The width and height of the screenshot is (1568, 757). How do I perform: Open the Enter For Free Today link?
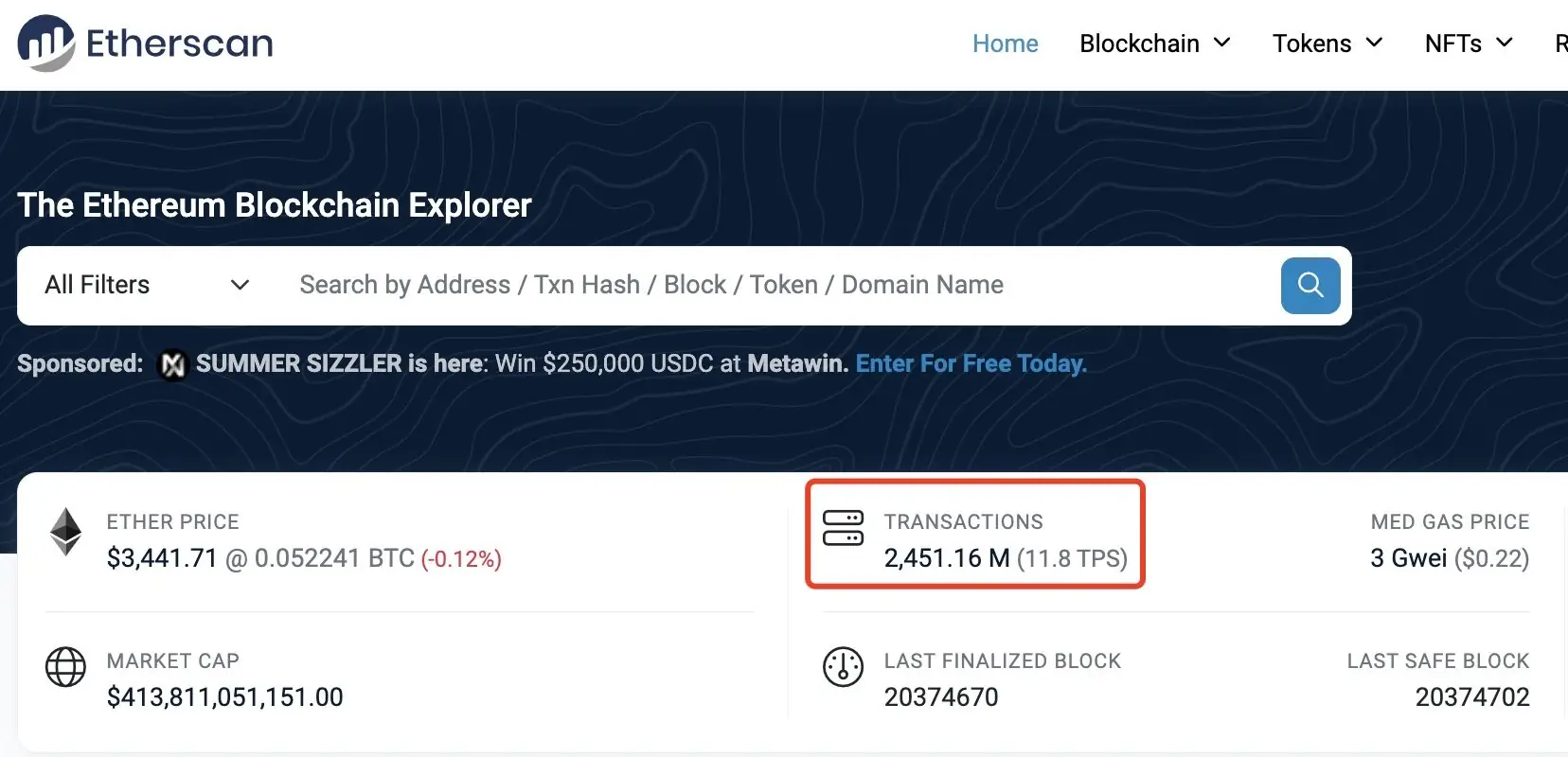click(971, 364)
